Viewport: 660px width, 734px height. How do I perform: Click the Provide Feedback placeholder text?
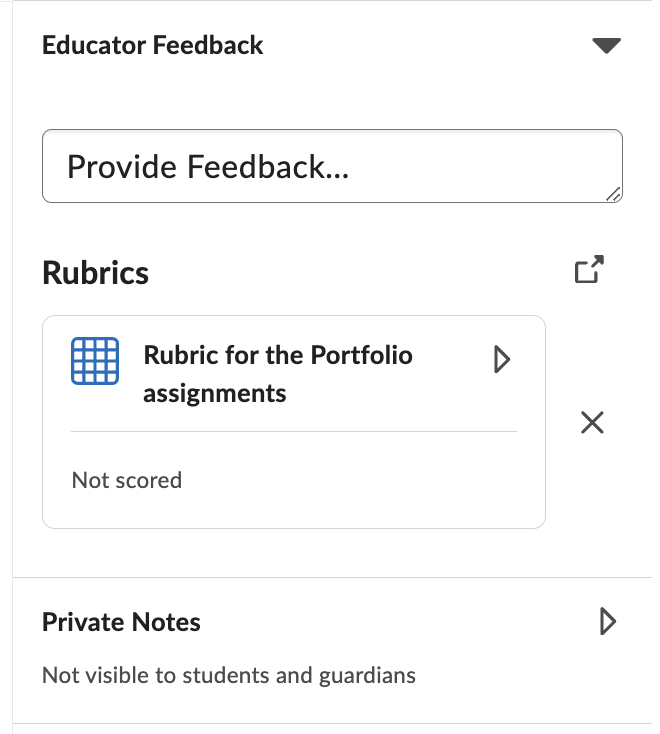pos(208,167)
